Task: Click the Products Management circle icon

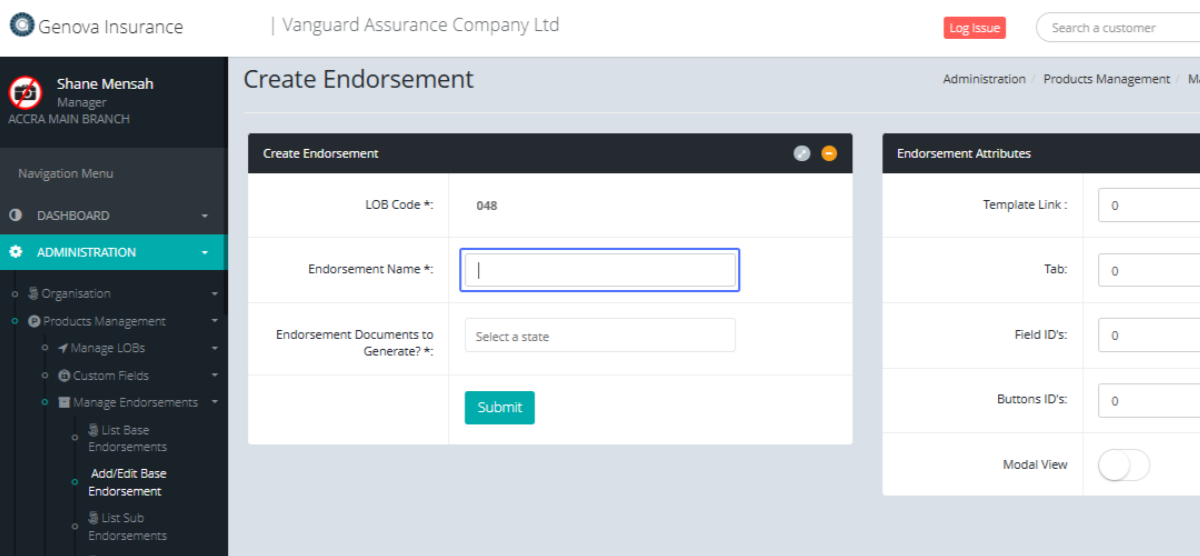Action: click(x=34, y=322)
